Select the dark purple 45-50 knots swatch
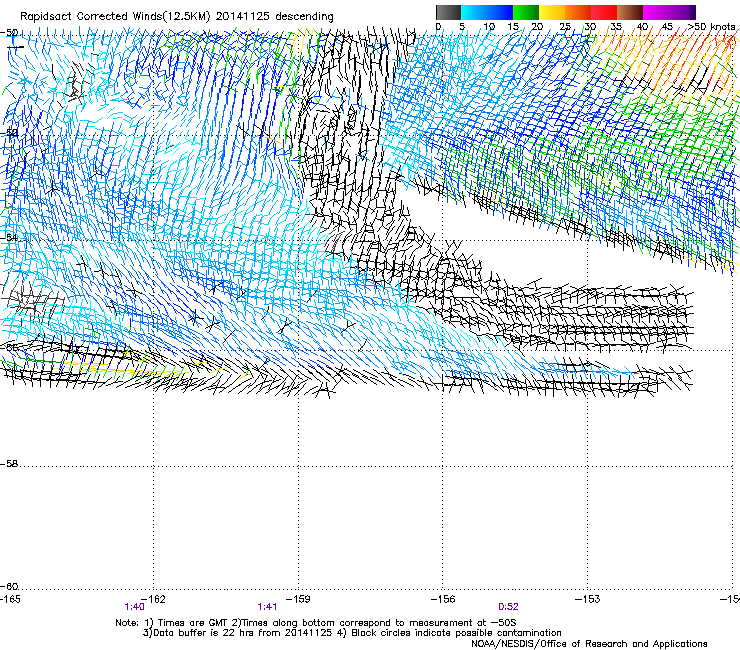Viewport: 740px width, 650px height. [682, 12]
